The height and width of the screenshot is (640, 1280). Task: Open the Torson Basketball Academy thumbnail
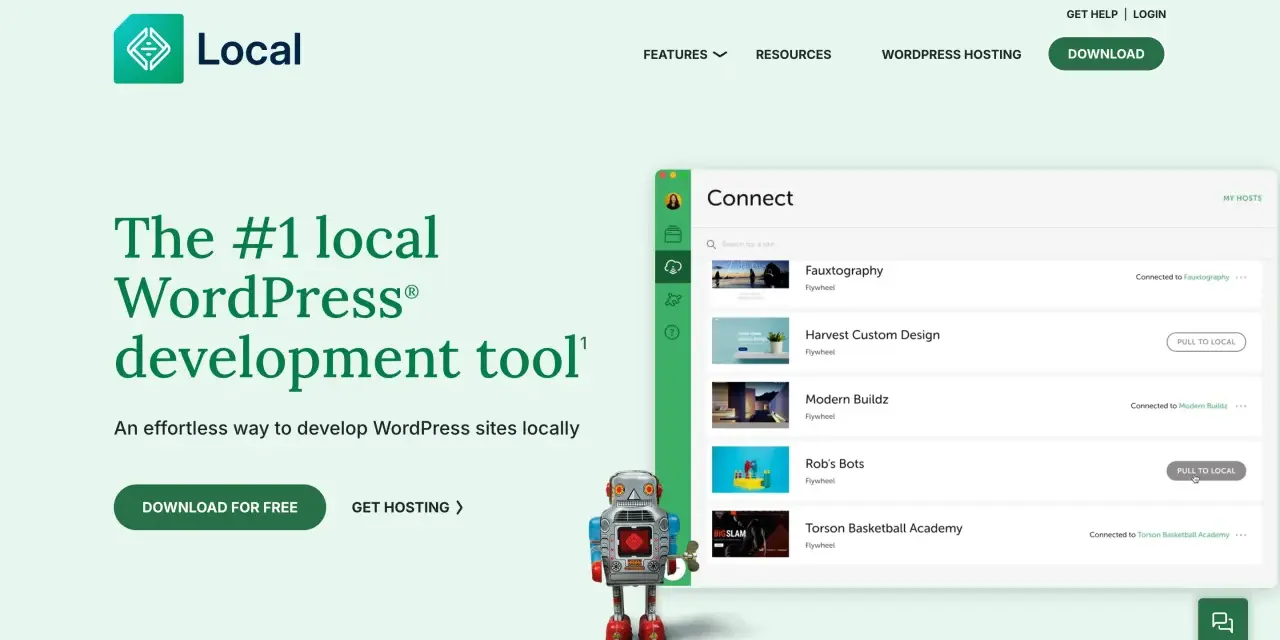point(750,534)
